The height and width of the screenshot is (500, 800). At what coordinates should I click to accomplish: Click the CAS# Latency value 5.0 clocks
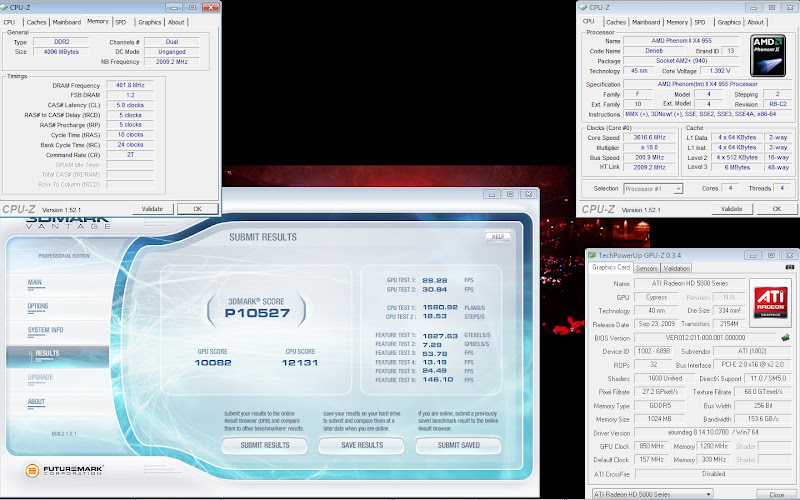pos(130,105)
